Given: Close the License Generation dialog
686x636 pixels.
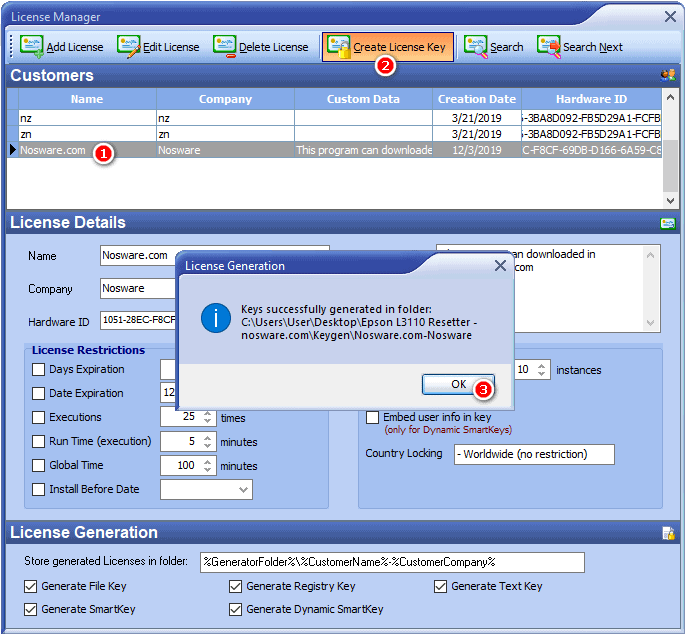Looking at the screenshot, I should pos(500,266).
